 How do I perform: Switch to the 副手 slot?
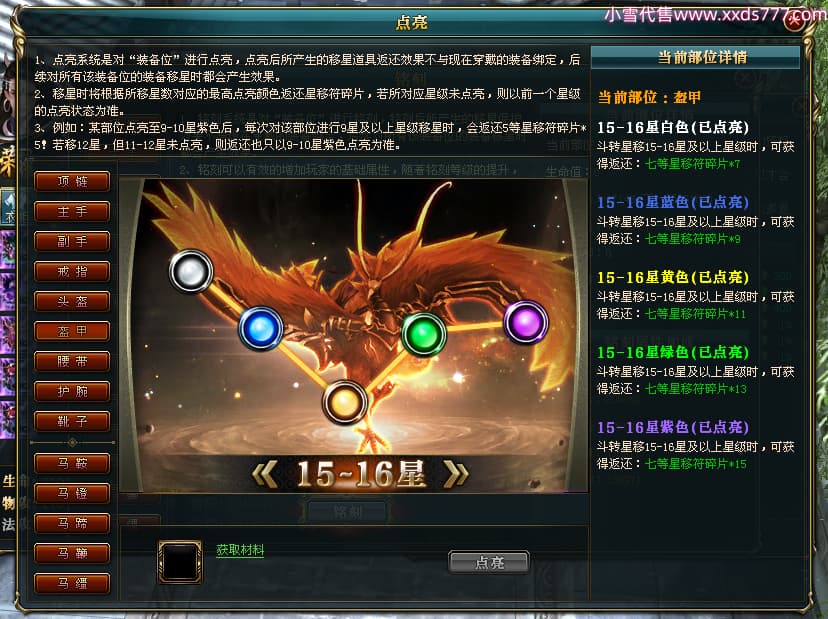click(72, 241)
